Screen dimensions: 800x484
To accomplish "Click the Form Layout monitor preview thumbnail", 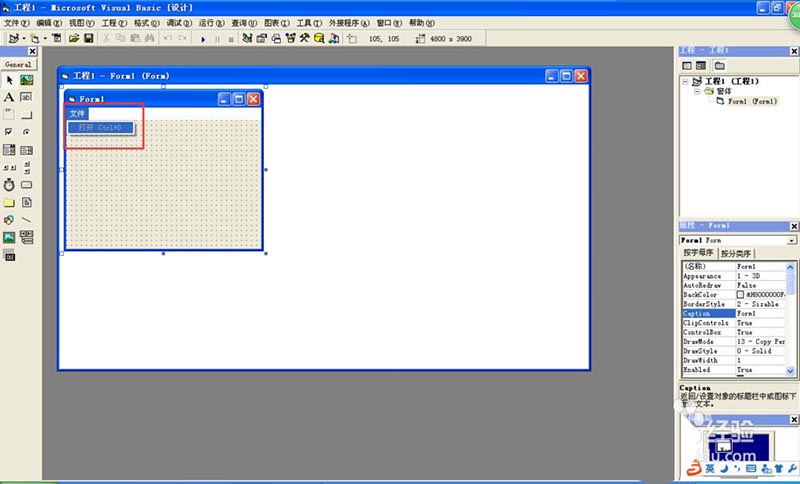I will click(x=739, y=448).
